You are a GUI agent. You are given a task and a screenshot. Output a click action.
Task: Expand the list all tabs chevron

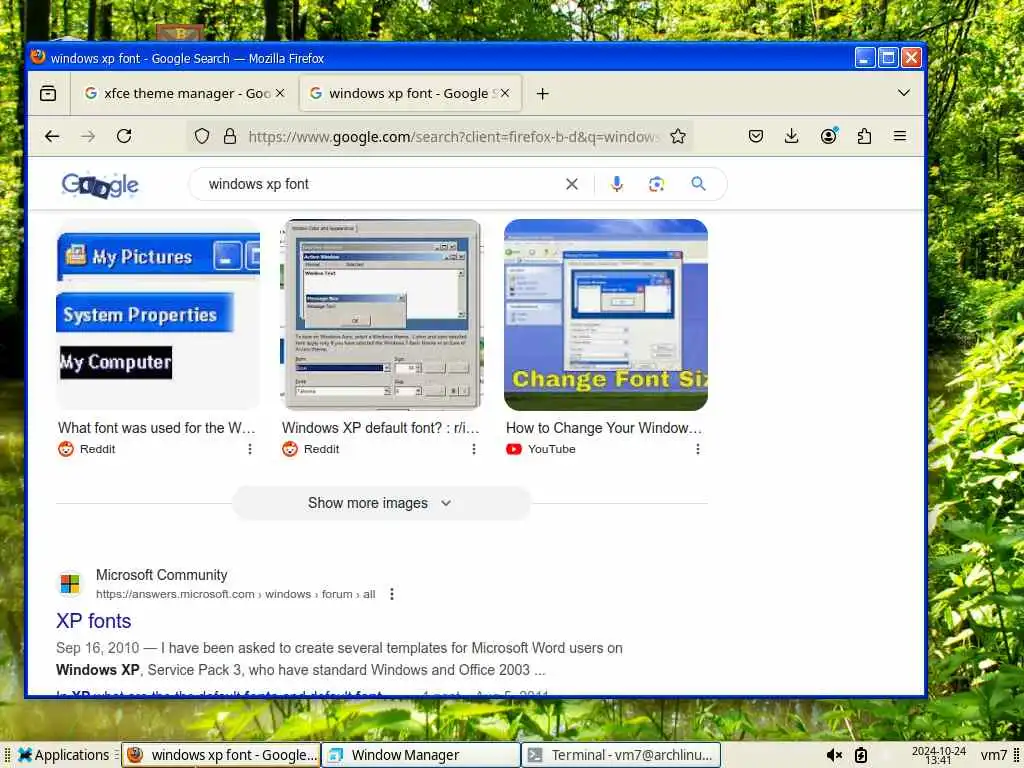[x=904, y=93]
